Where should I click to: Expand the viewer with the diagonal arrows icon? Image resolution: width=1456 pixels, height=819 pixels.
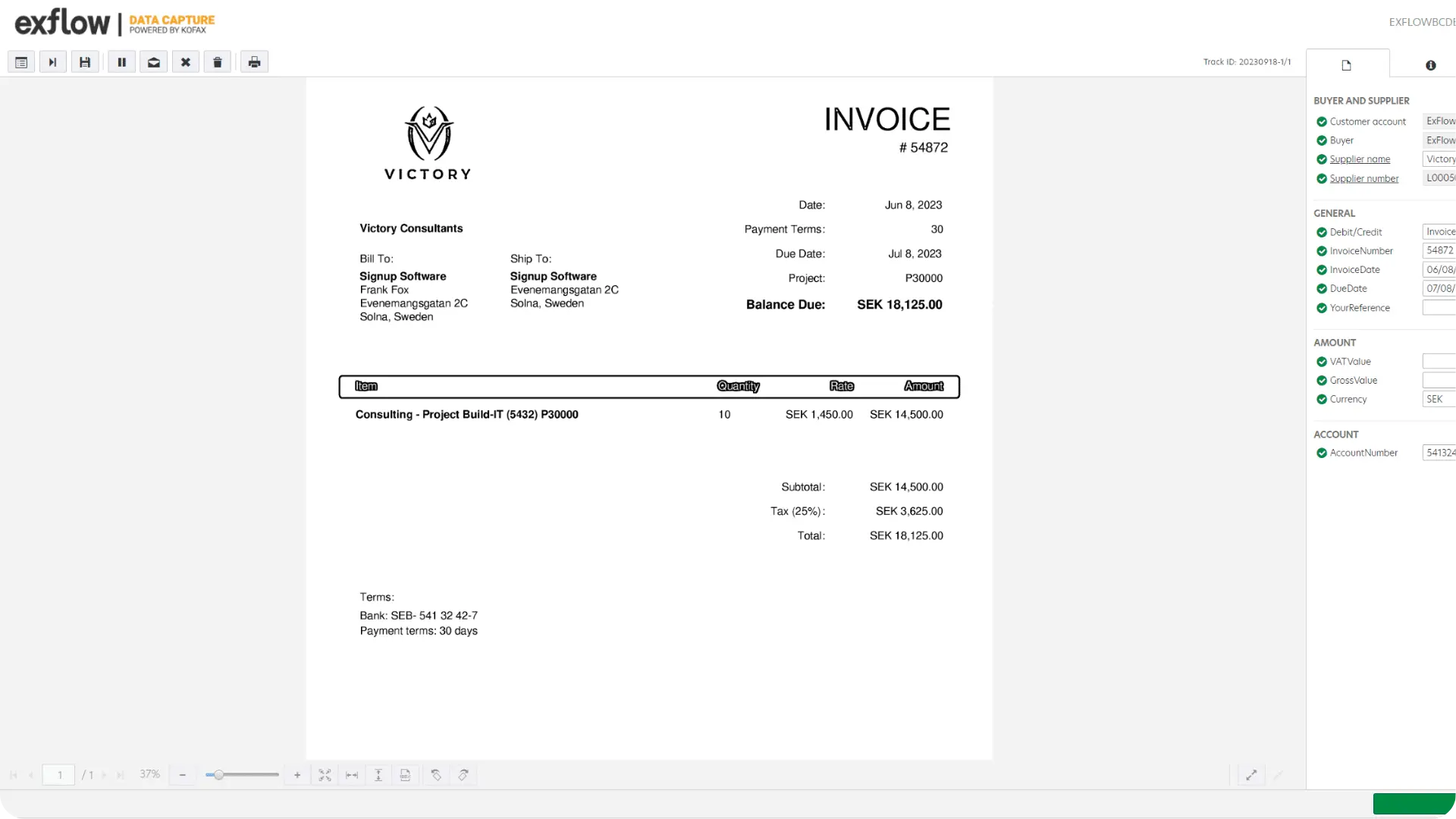(x=1251, y=775)
